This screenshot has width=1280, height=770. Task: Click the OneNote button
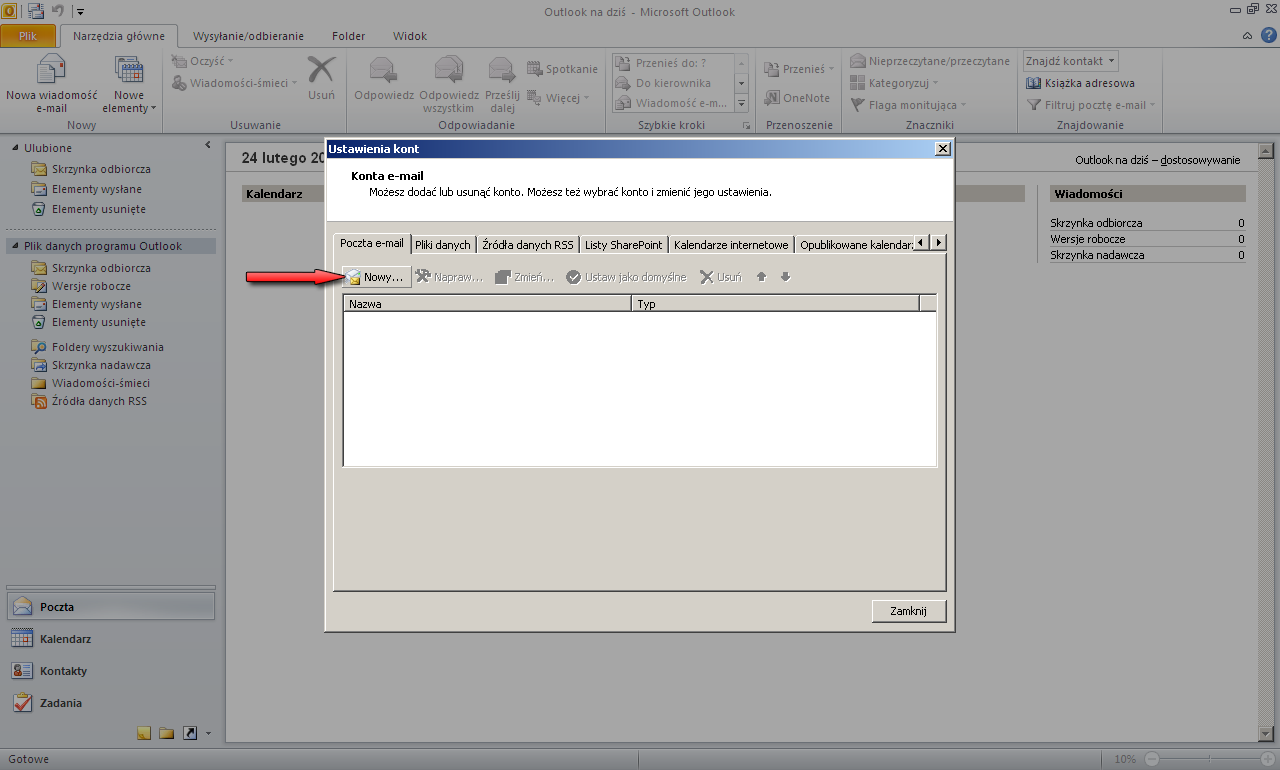(x=797, y=98)
